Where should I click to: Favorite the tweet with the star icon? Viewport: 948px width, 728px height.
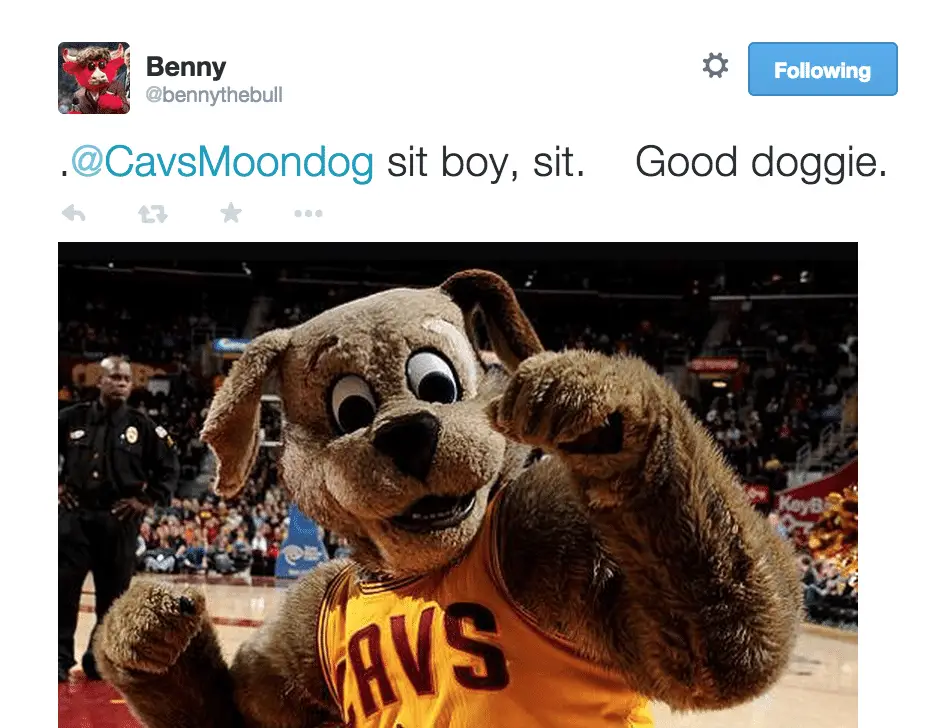pos(231,213)
